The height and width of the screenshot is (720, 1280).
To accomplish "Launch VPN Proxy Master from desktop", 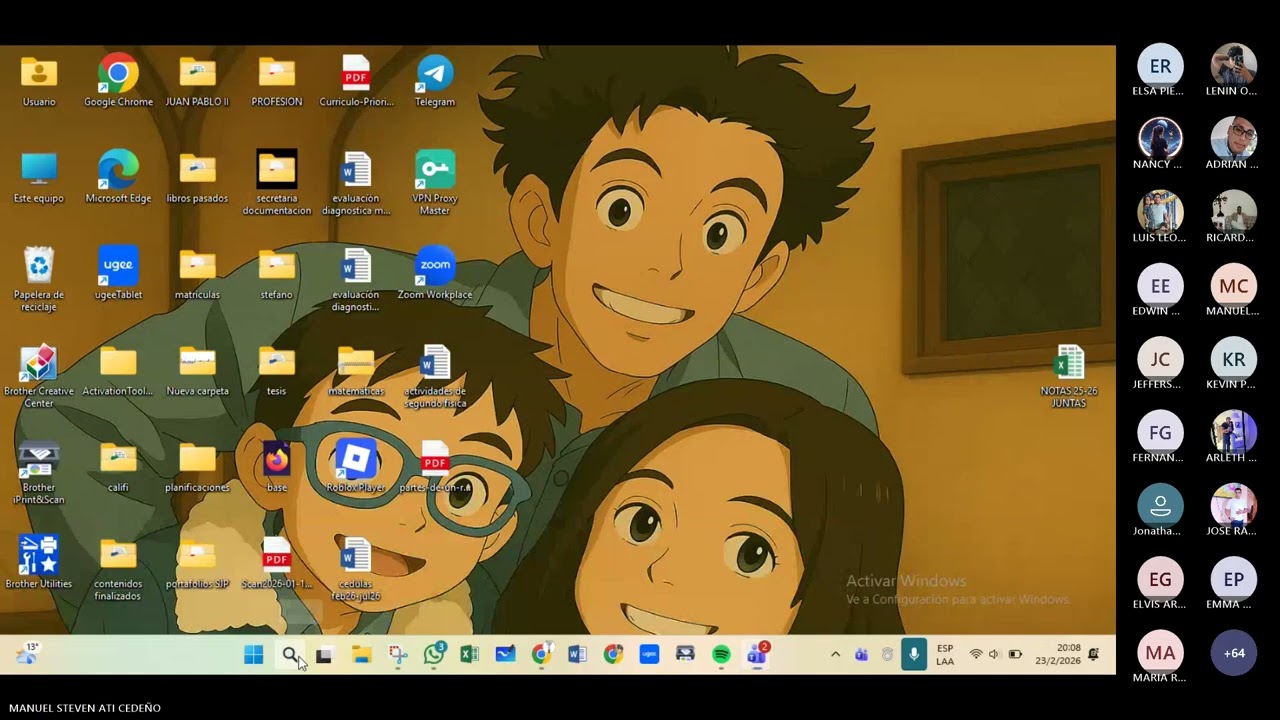I will 435,183.
